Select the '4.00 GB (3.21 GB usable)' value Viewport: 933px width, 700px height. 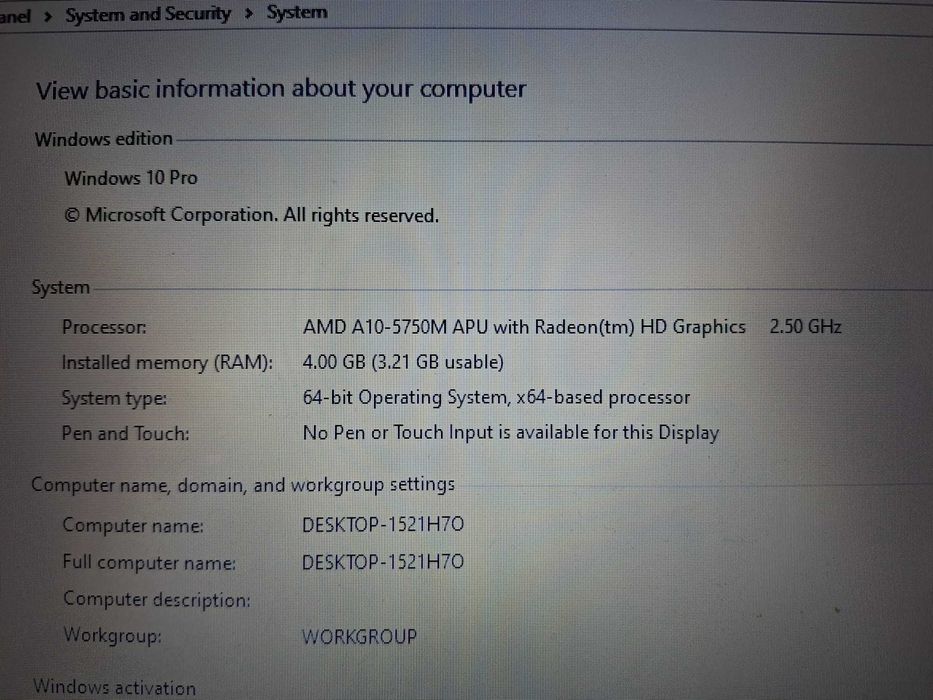(403, 362)
